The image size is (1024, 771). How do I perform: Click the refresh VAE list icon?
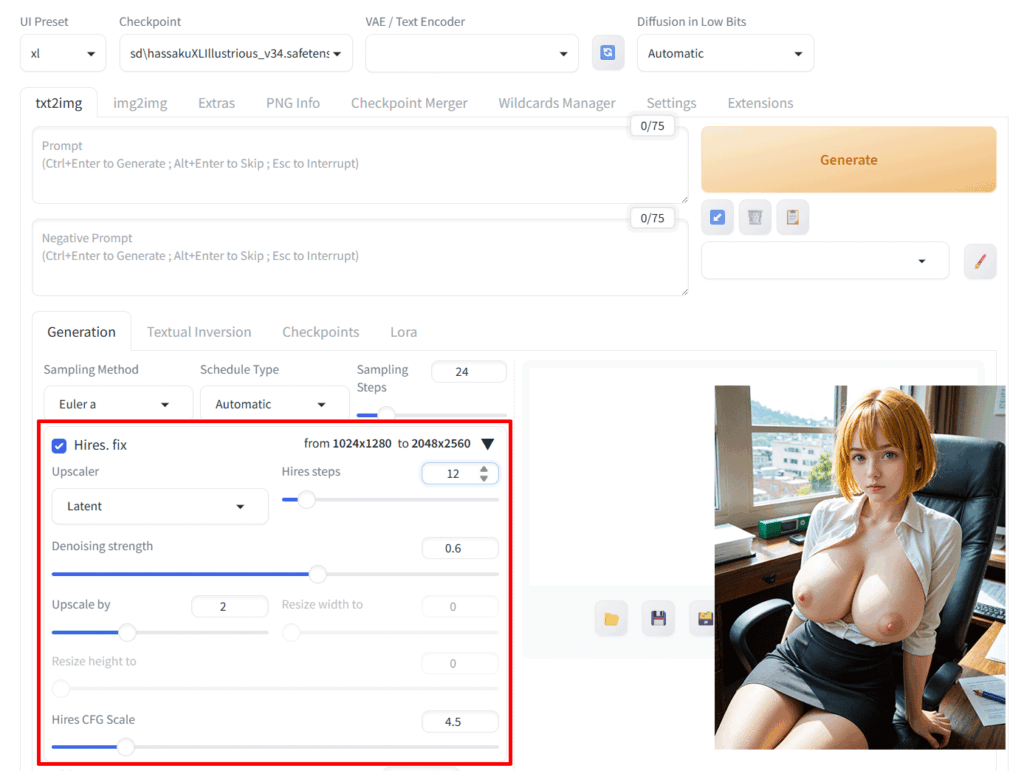[x=608, y=53]
